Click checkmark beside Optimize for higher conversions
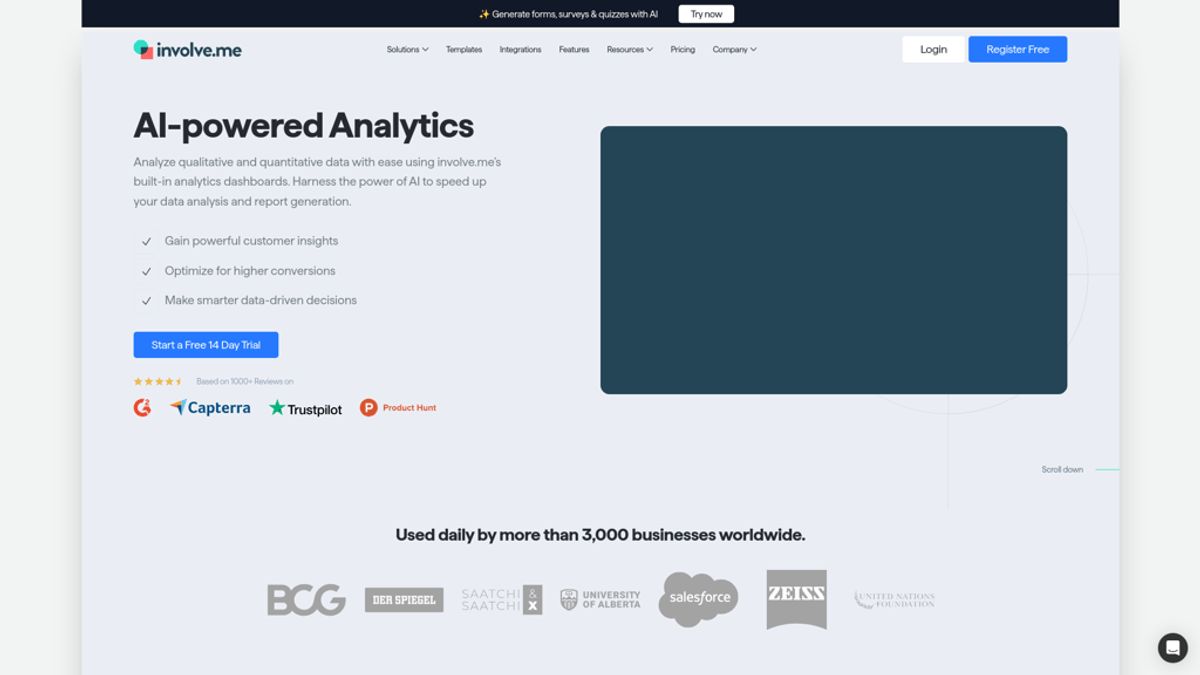Image resolution: width=1200 pixels, height=675 pixels. click(146, 271)
